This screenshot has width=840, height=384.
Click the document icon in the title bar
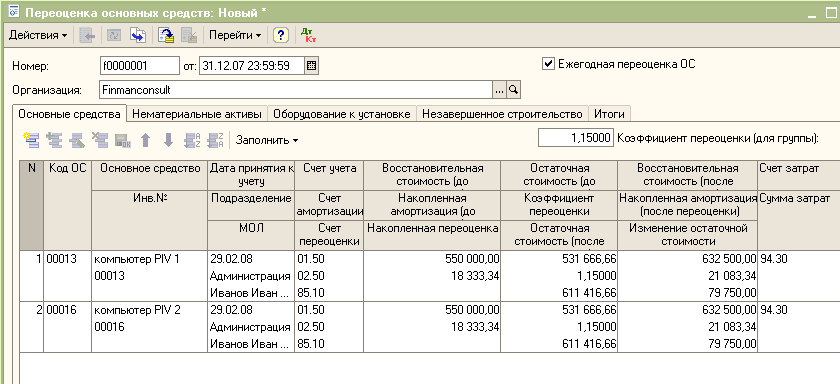click(13, 12)
